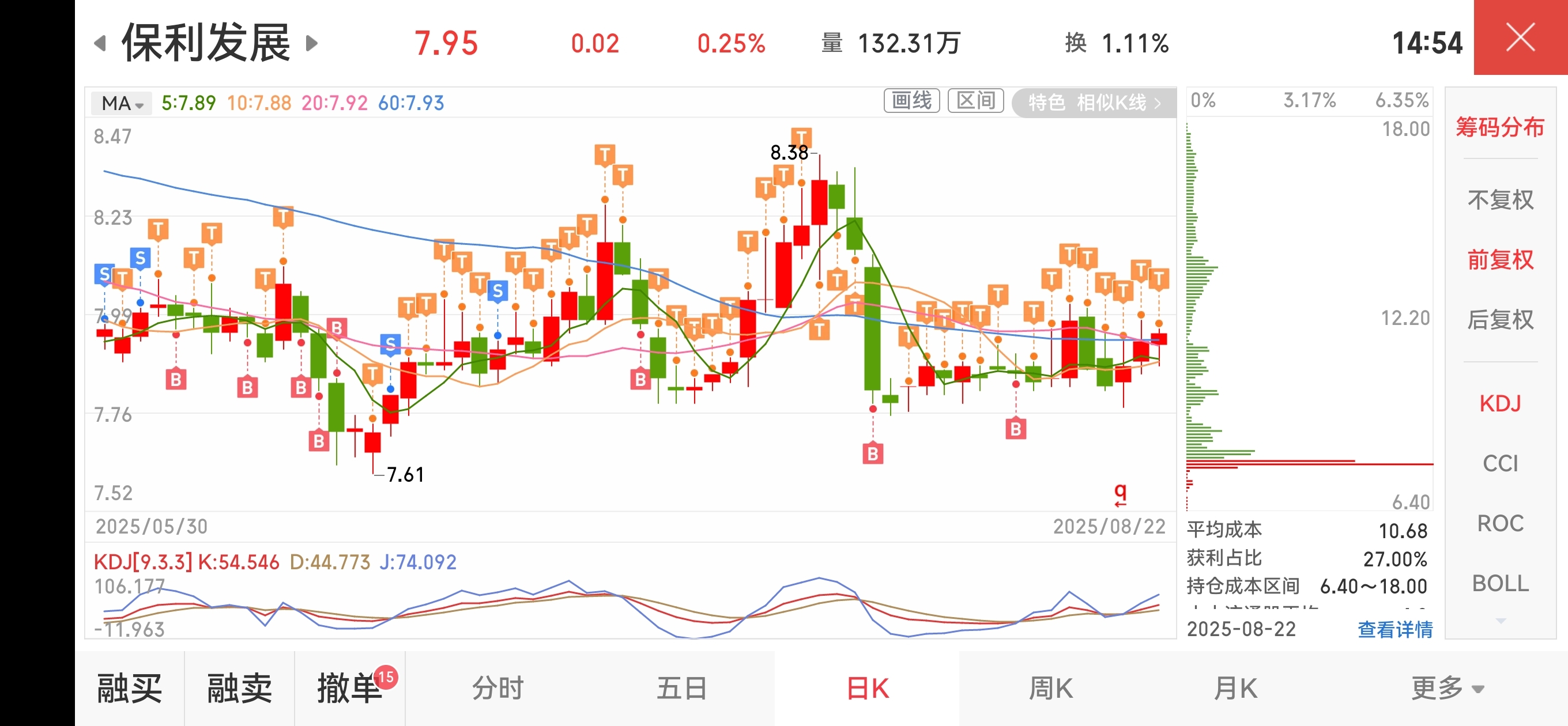Open 查看详情 details link
Image resolution: width=1568 pixels, height=726 pixels.
point(1394,629)
